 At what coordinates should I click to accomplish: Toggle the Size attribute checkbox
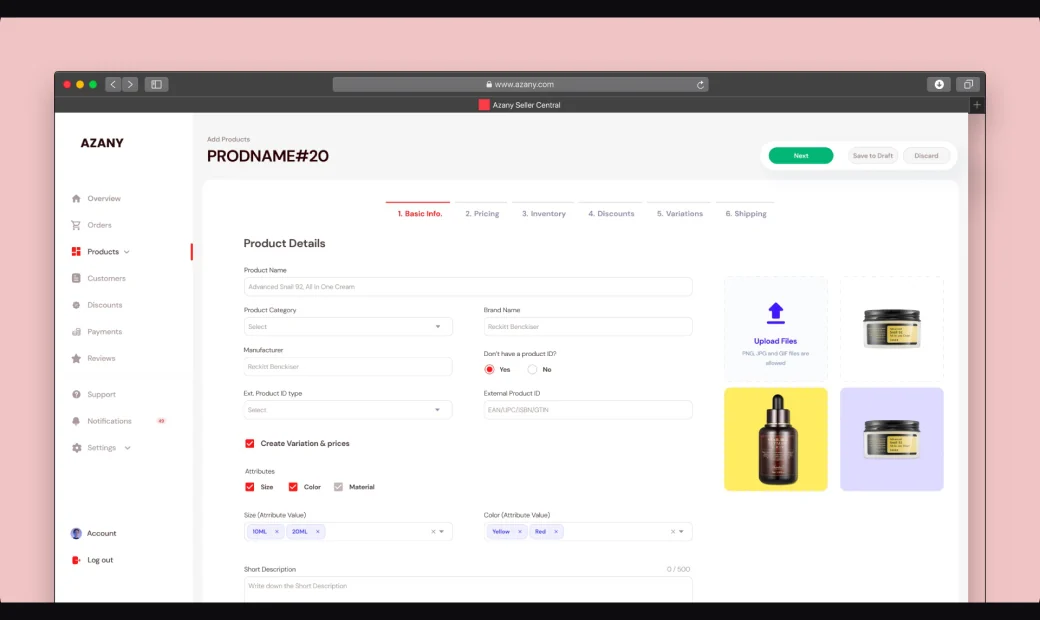pyautogui.click(x=249, y=487)
